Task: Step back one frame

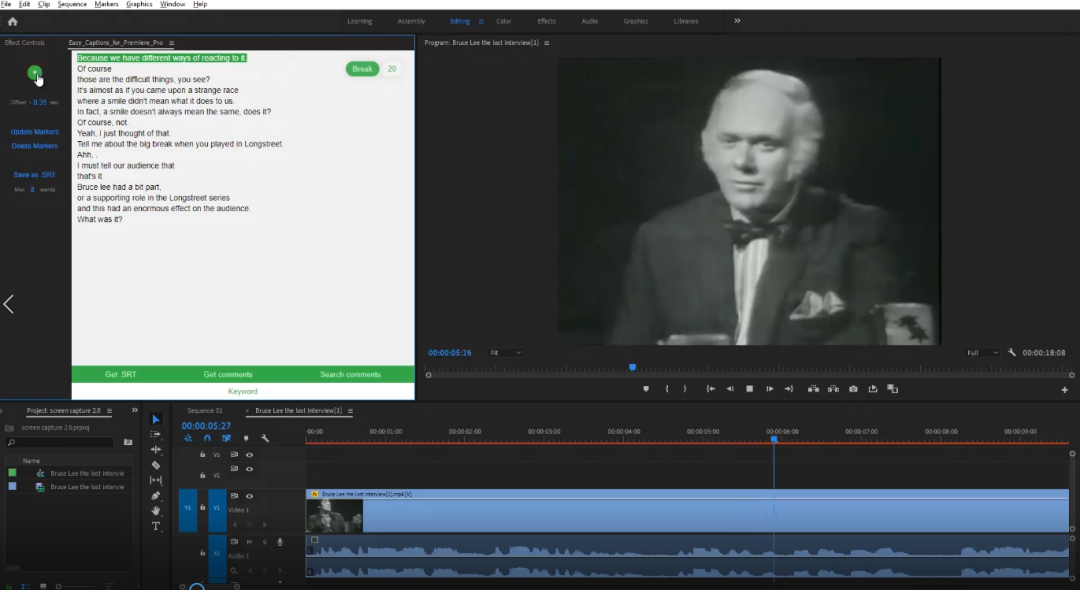Action: tap(730, 389)
